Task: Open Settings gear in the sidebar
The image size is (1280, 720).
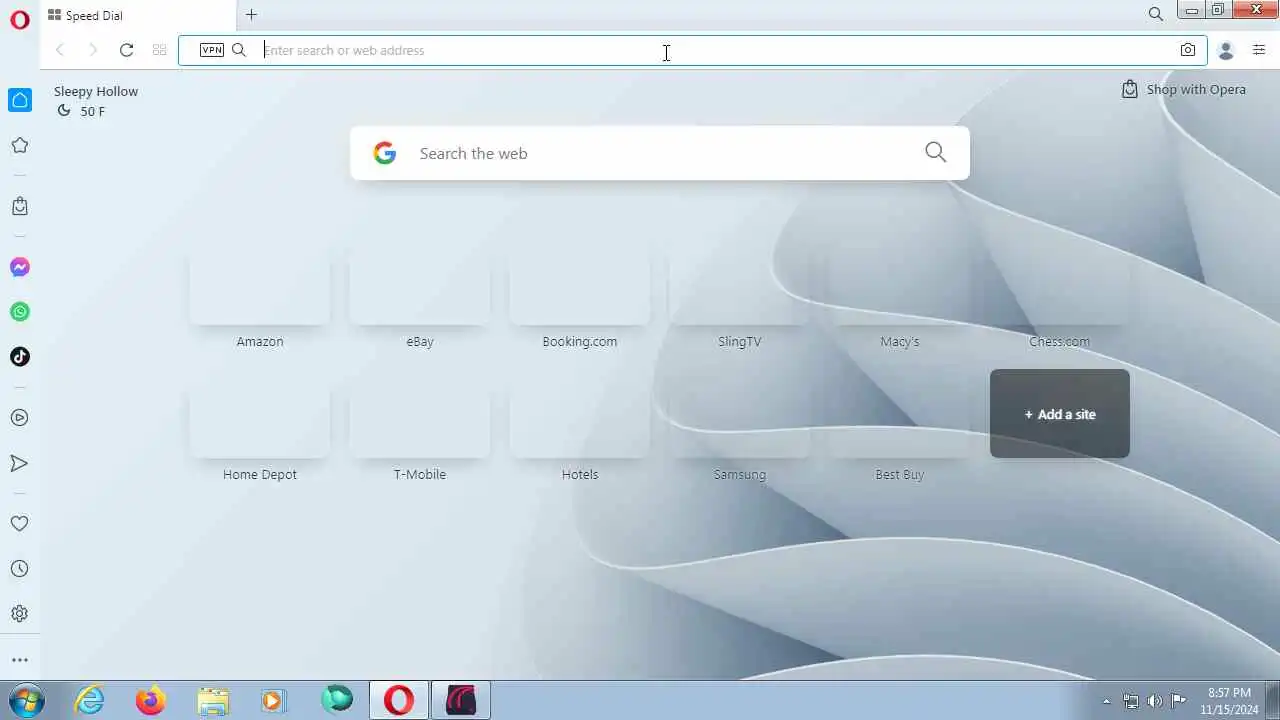Action: pos(20,614)
